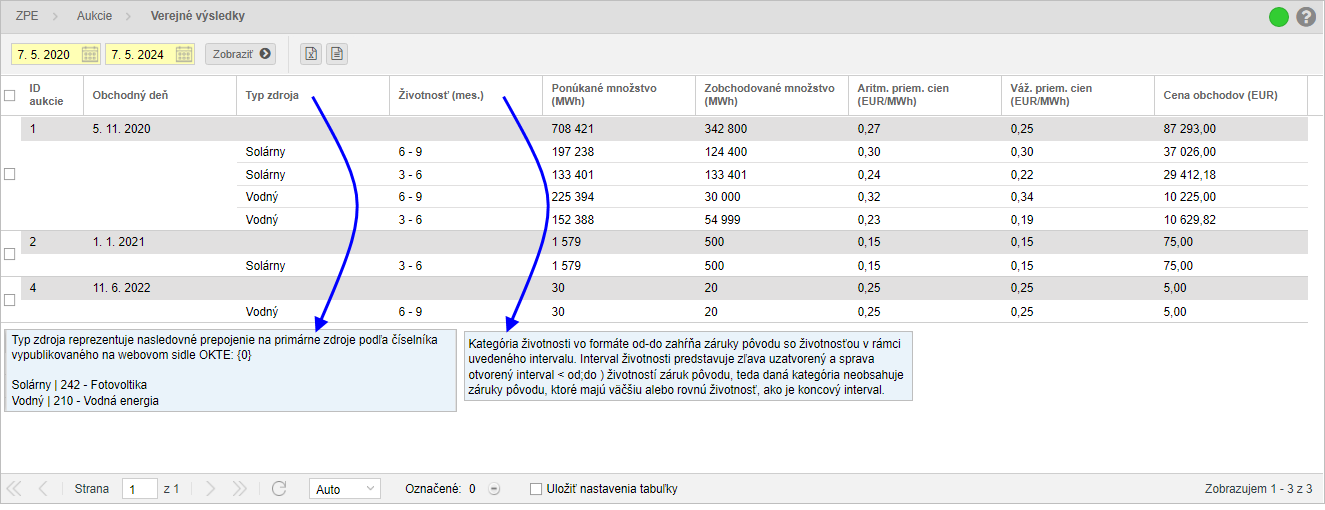Open Aukcie breadcrumb item

point(95,17)
